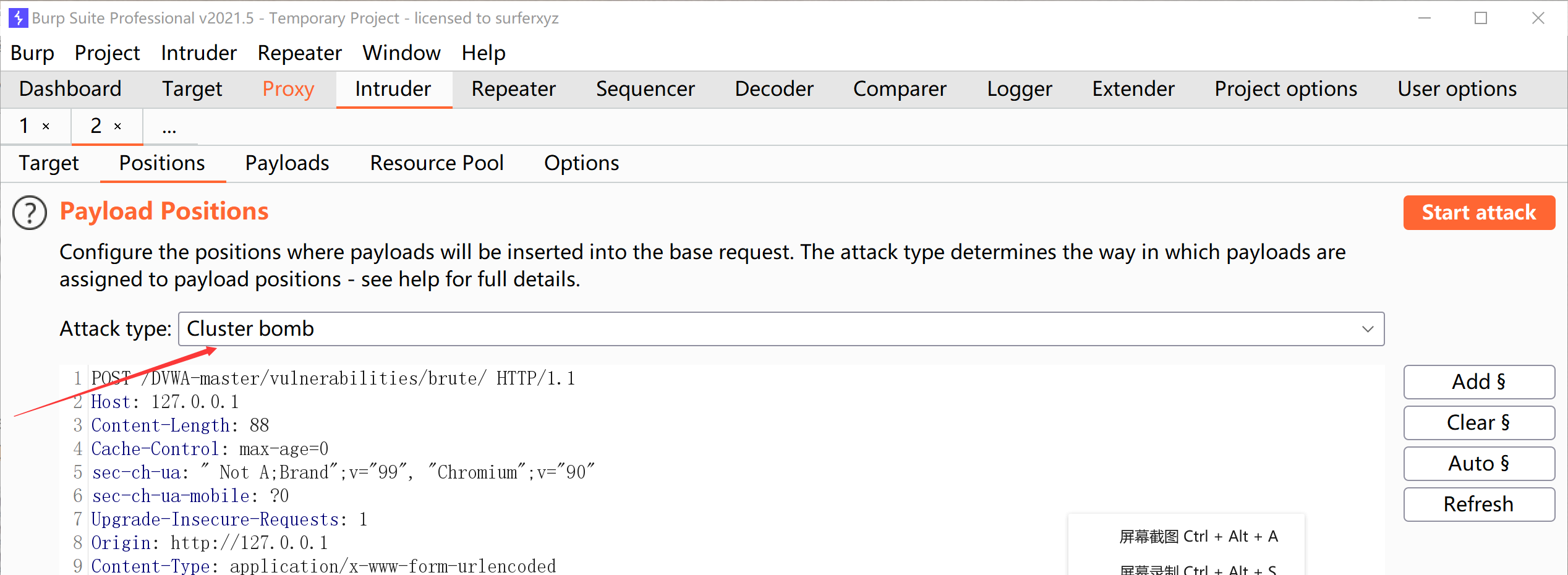The image size is (1568, 575).
Task: Minimize the Burp Suite window
Action: [1425, 19]
